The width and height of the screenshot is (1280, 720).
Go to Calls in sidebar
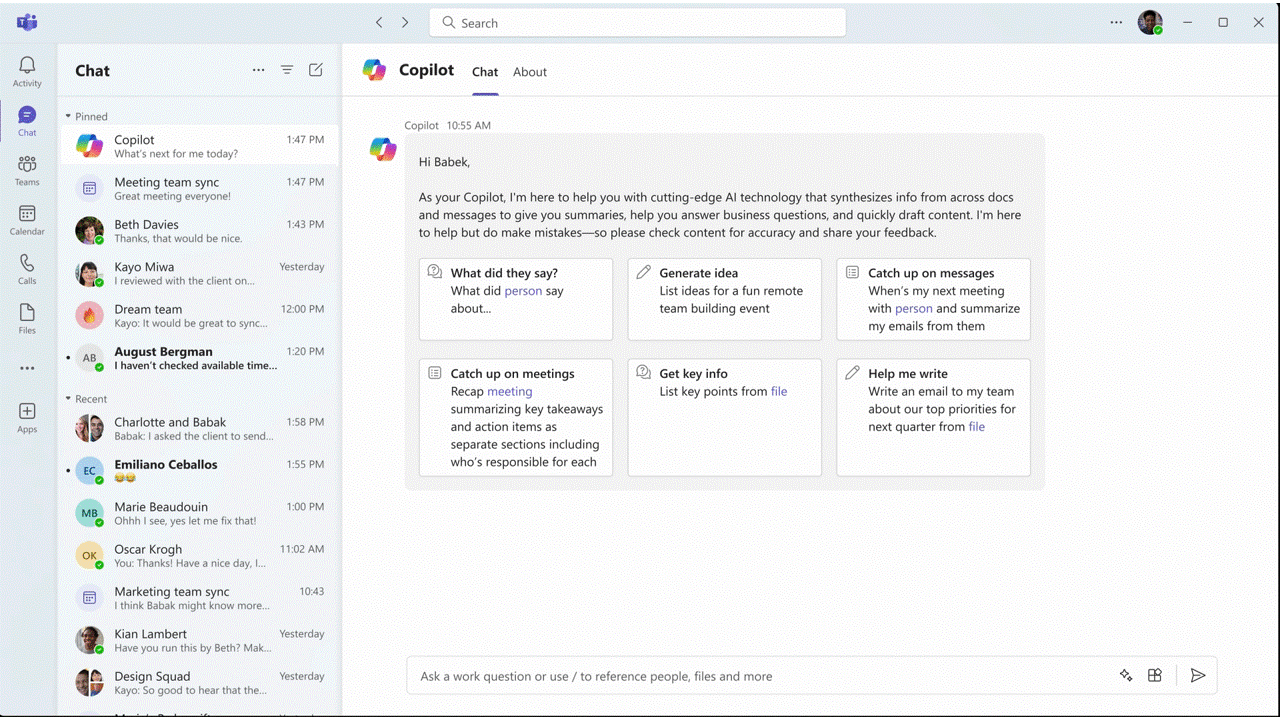27,268
